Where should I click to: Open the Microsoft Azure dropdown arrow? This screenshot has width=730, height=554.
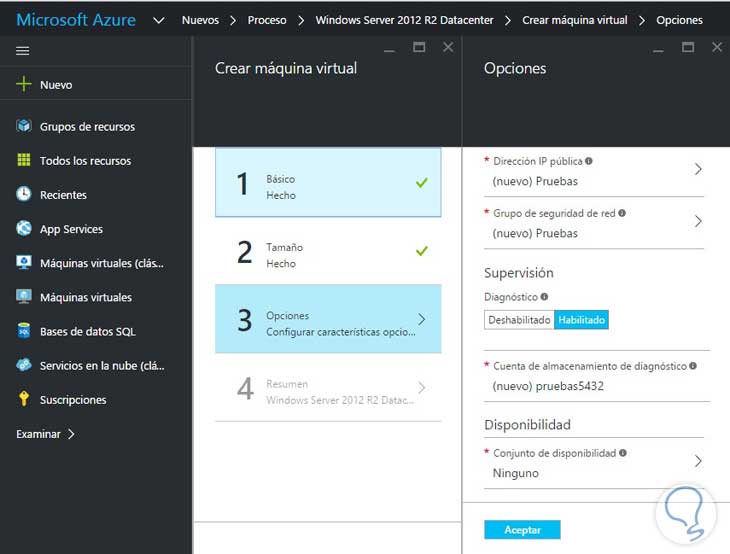coord(158,19)
